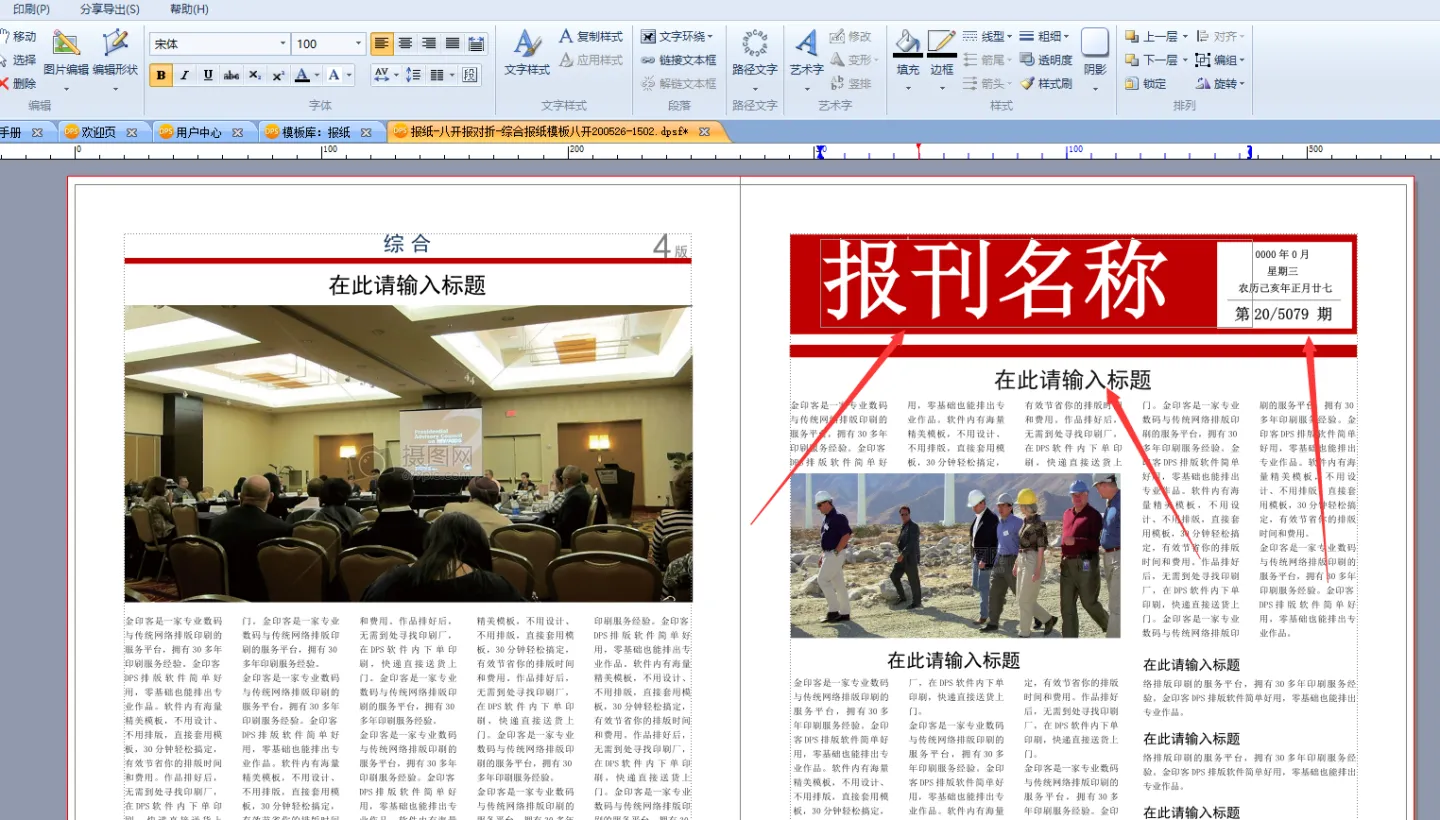Select the 移动 (Move) tool

tap(17, 37)
